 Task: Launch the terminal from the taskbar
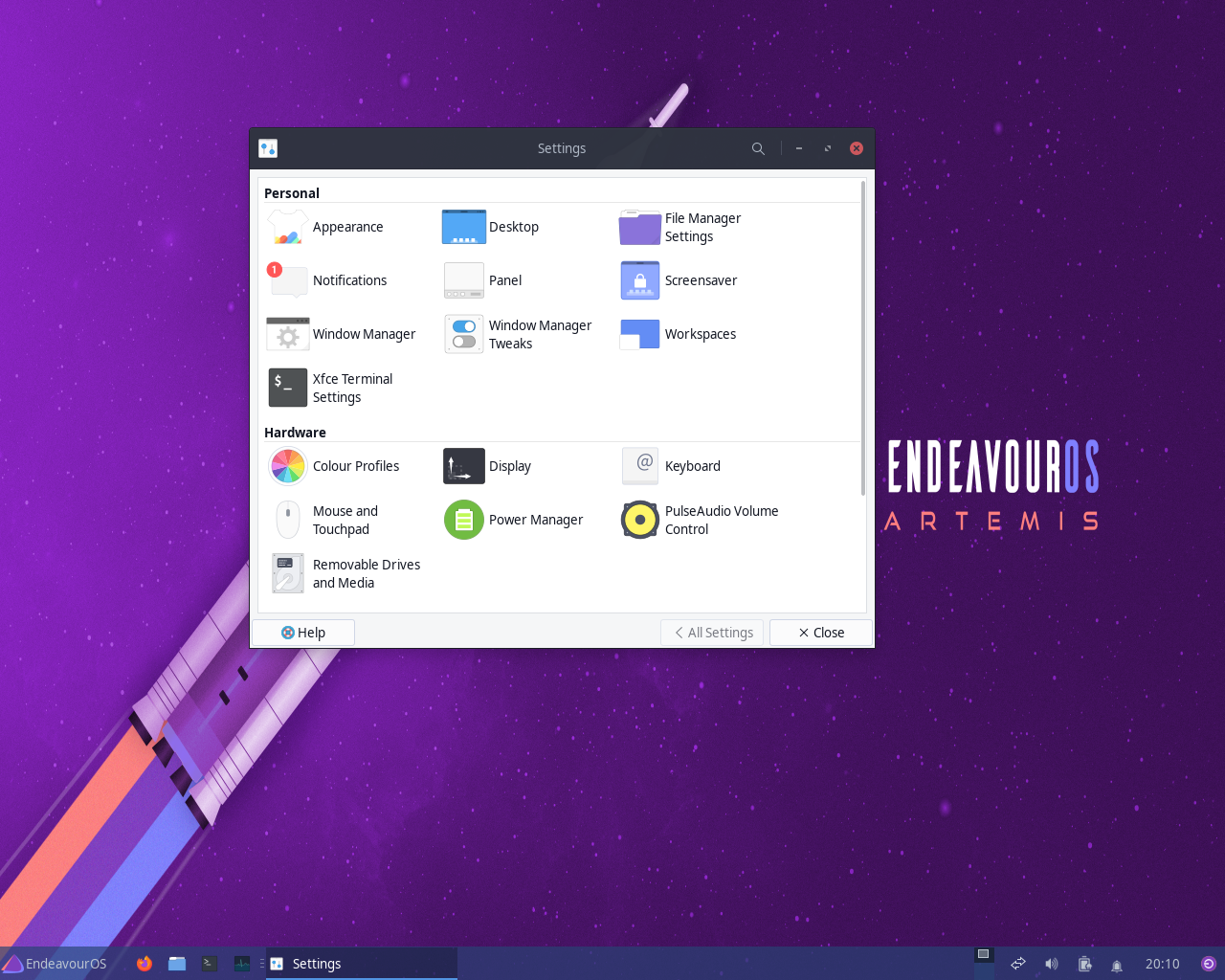[x=210, y=964]
